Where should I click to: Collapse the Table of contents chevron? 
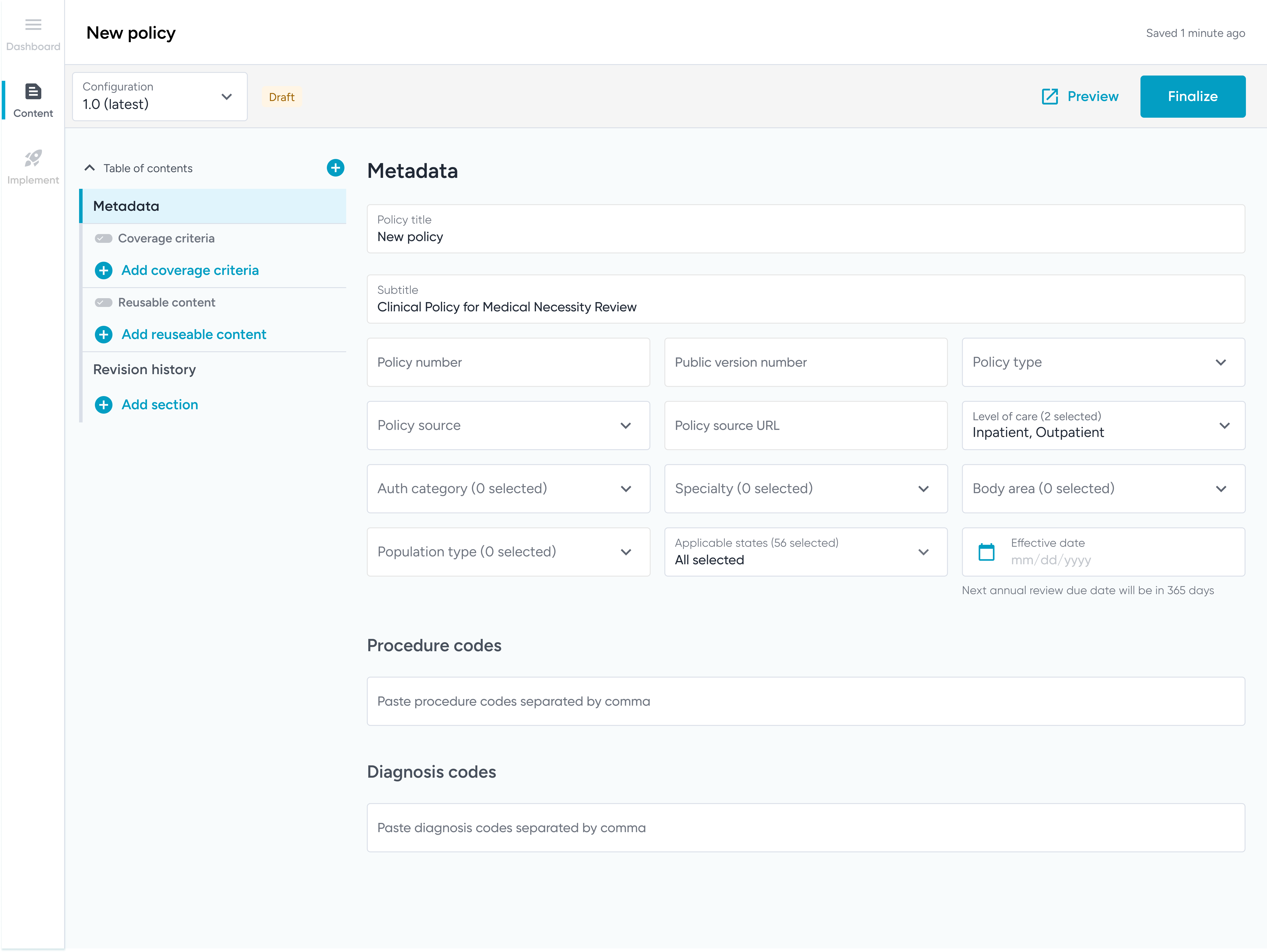pyautogui.click(x=89, y=168)
